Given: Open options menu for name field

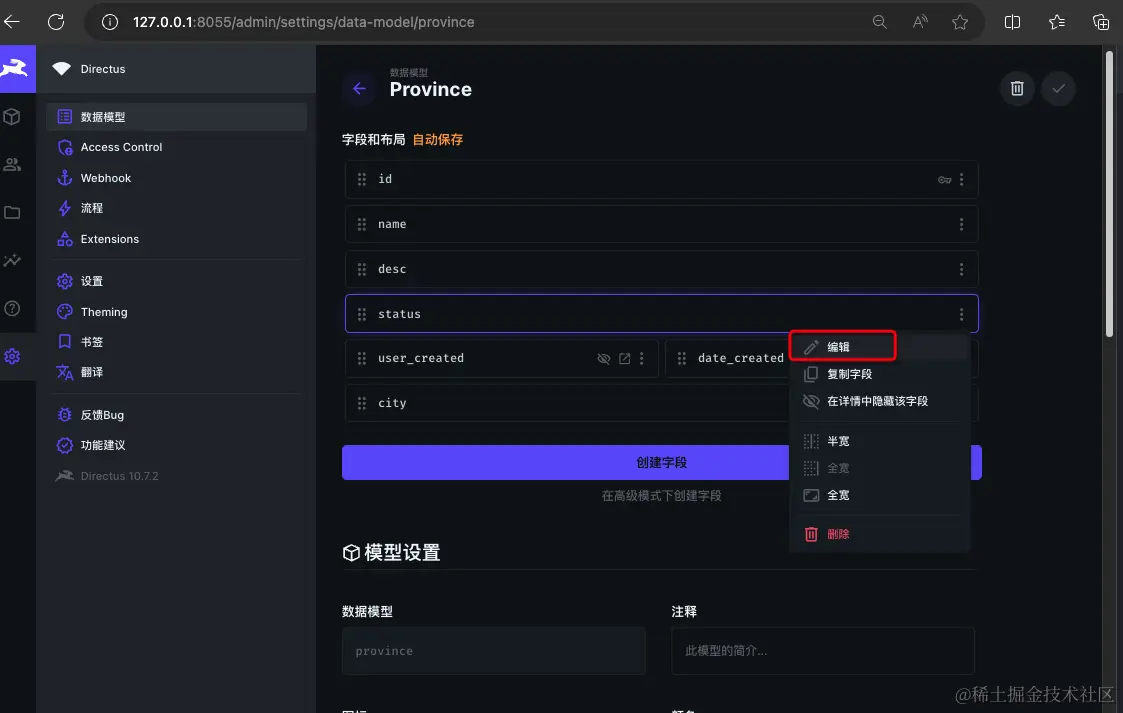Looking at the screenshot, I should coord(961,225).
